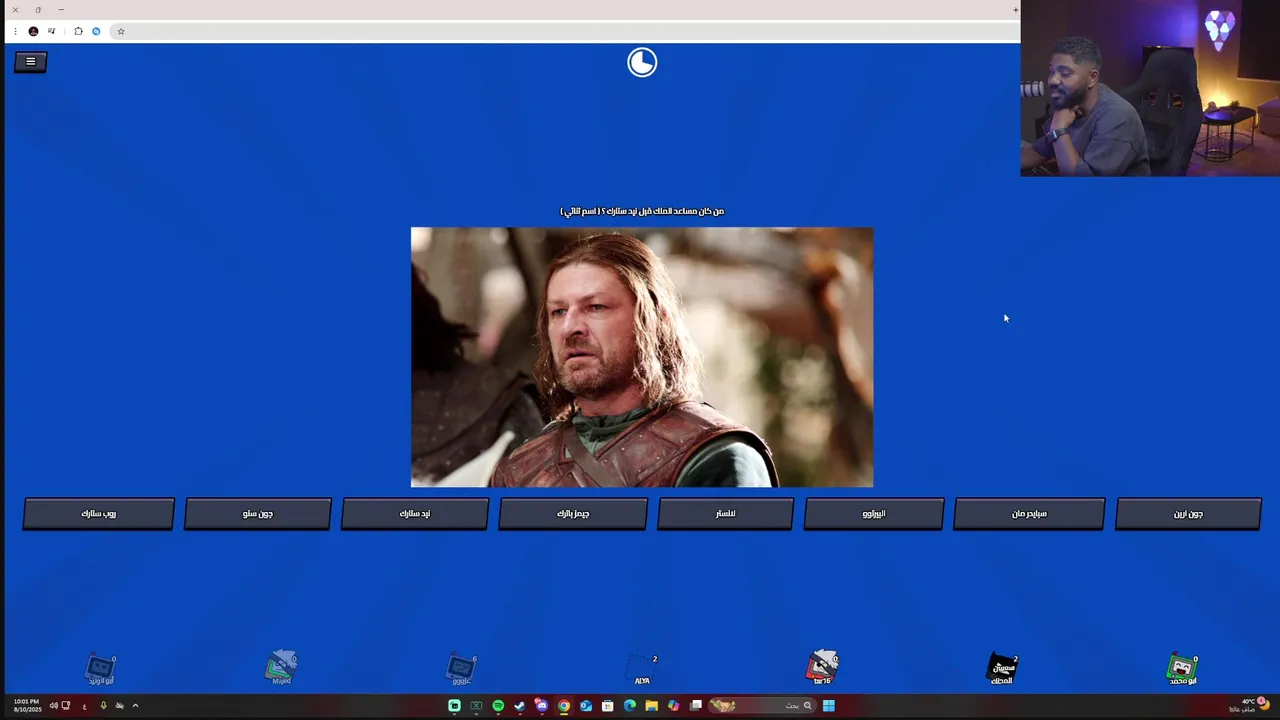
Task: Open the 40°C weather widget
Action: pyautogui.click(x=1248, y=706)
